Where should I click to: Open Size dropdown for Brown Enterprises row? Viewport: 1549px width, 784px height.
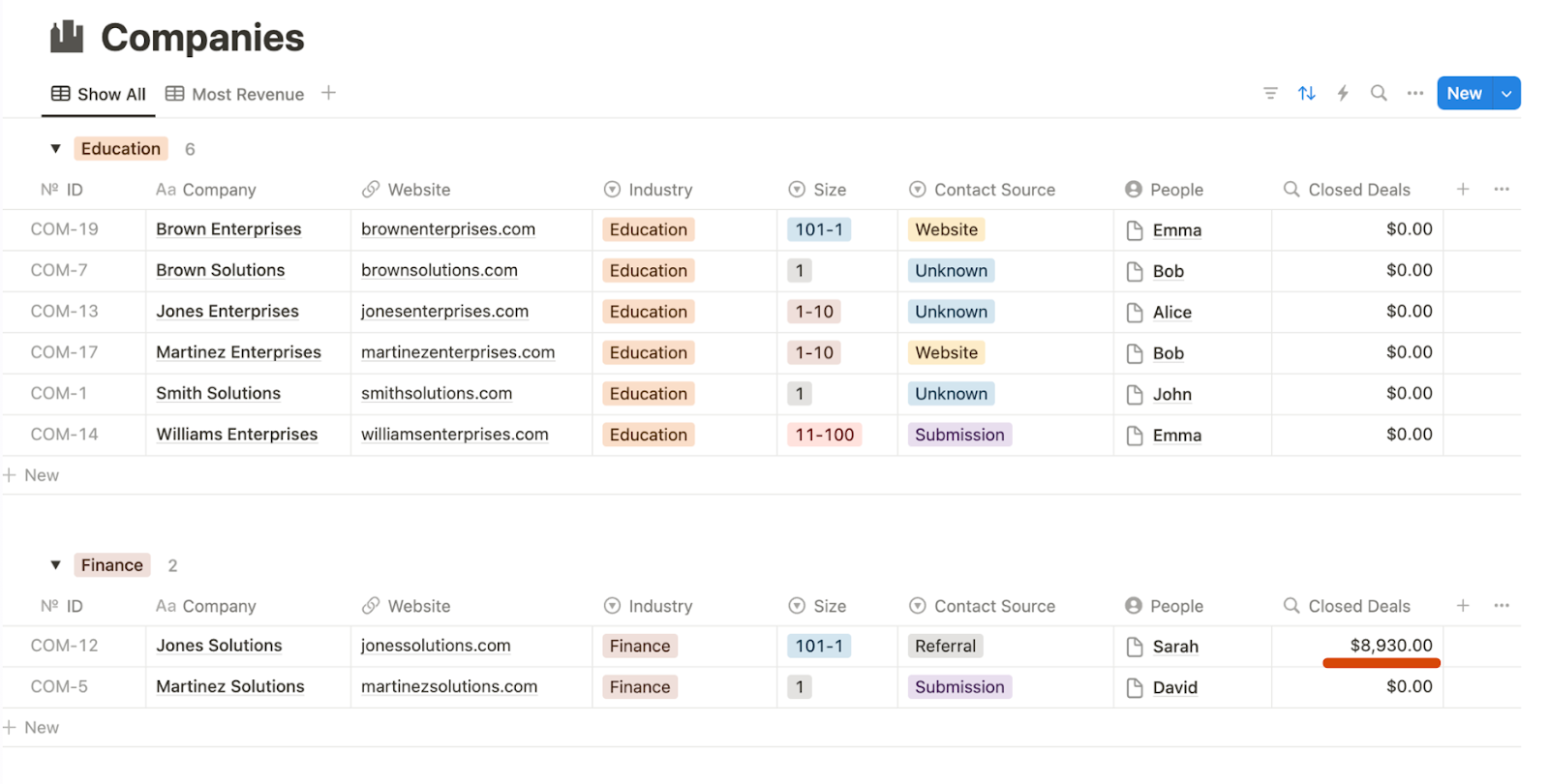click(819, 229)
